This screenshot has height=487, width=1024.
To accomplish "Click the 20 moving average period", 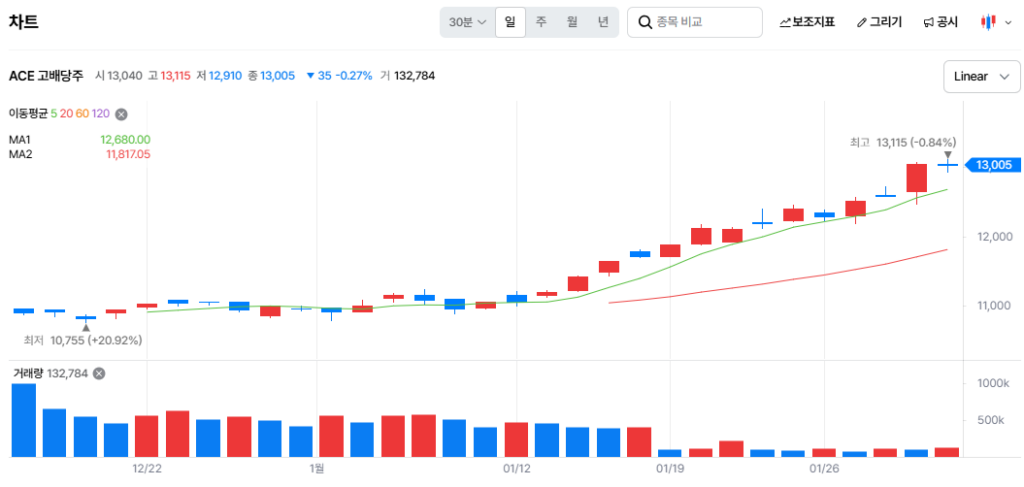I will [x=66, y=114].
